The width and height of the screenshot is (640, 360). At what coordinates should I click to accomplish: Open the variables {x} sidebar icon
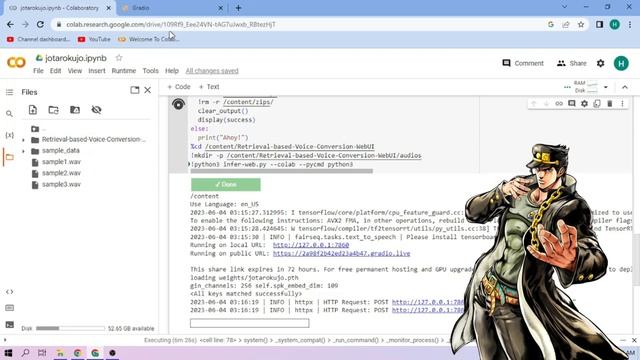9,135
